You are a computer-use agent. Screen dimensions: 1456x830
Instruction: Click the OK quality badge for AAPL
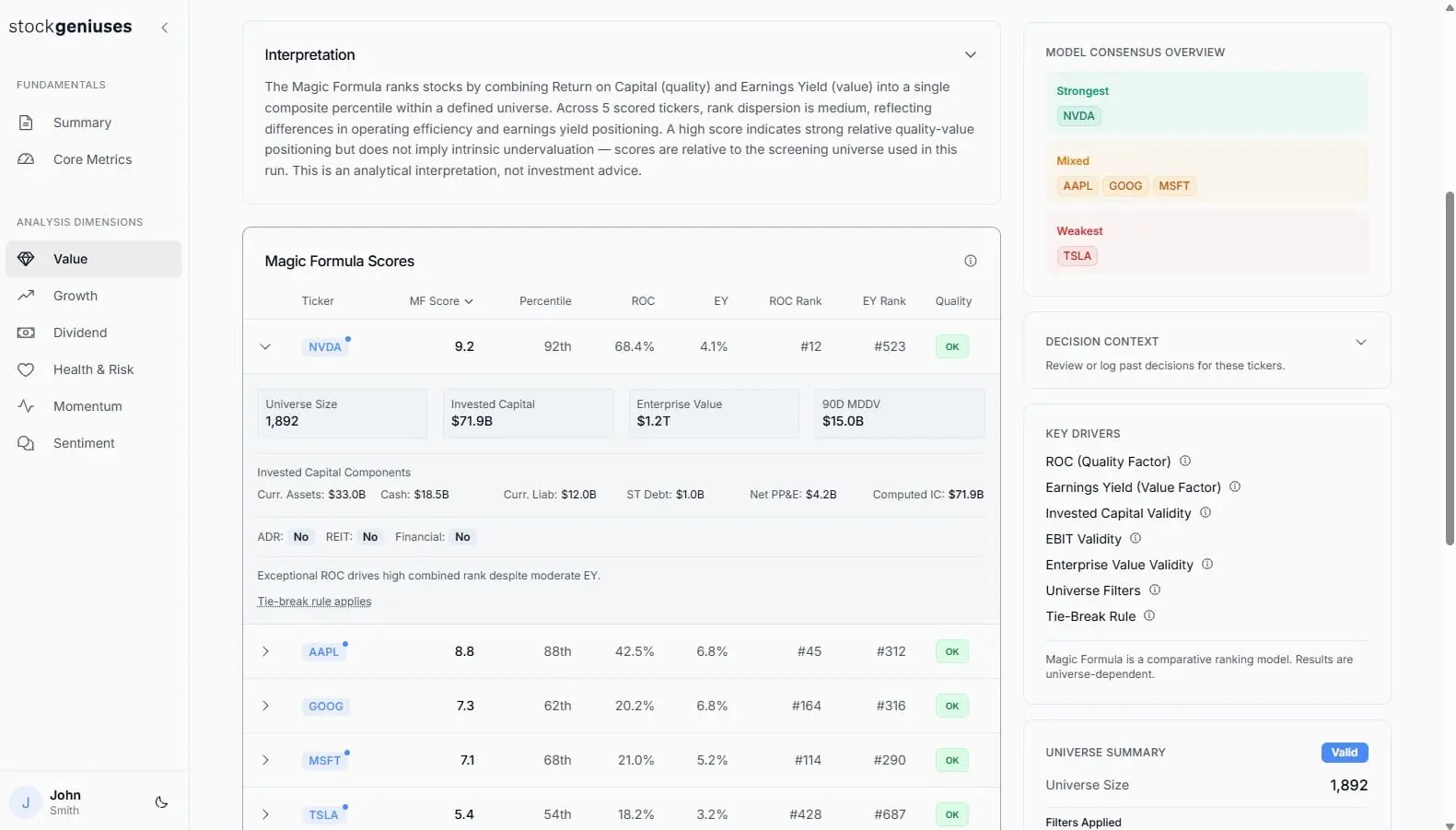952,652
